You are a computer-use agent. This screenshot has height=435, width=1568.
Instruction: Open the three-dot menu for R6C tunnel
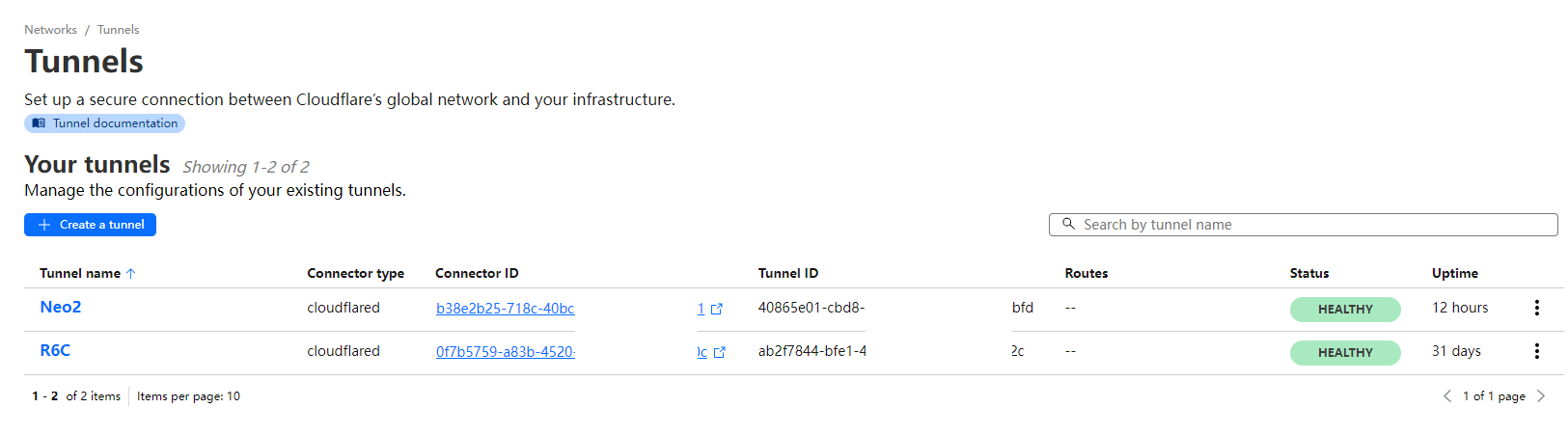tap(1536, 351)
